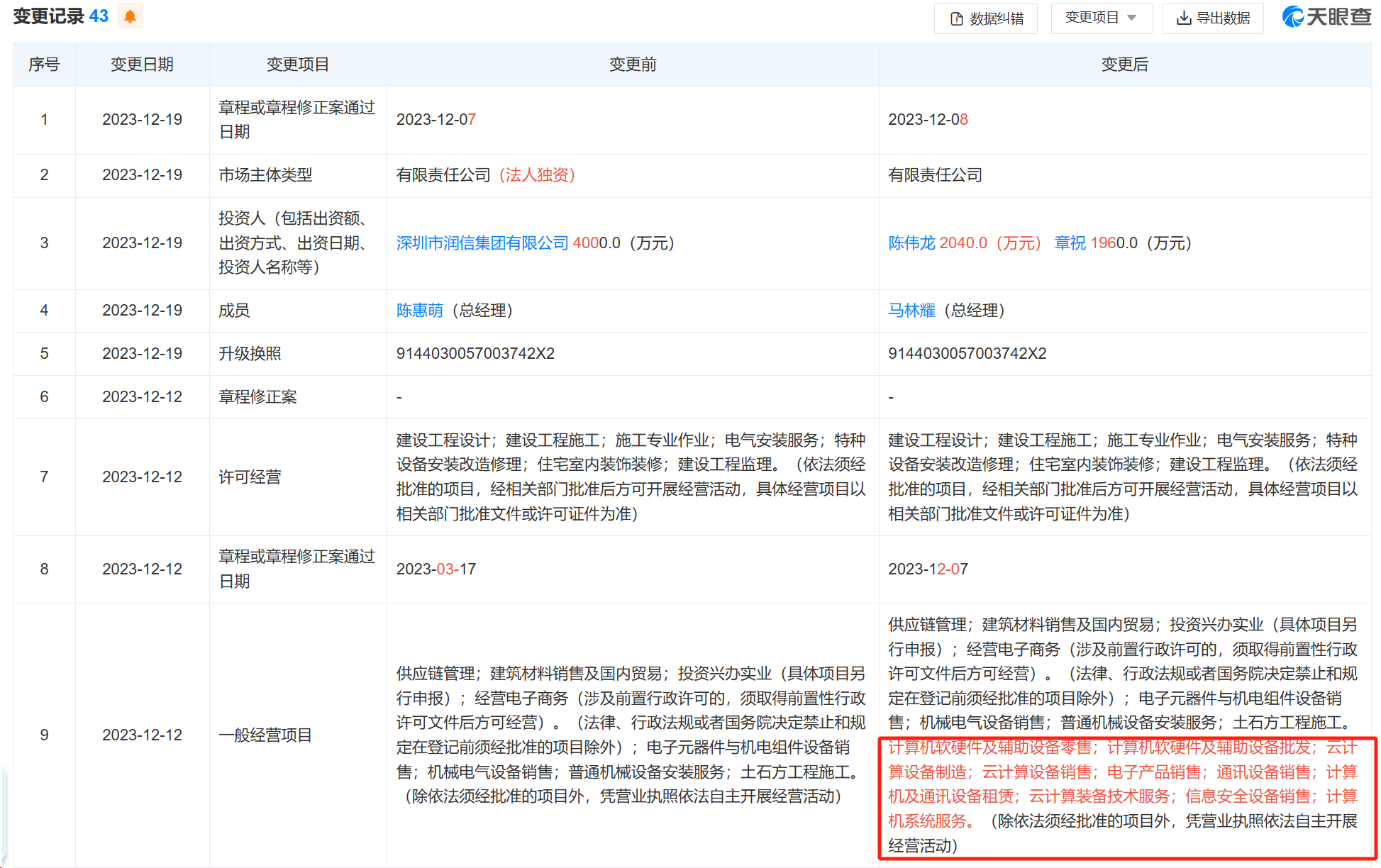Click the orange bell notification icon
Viewport: 1381px width, 868px height.
[130, 16]
